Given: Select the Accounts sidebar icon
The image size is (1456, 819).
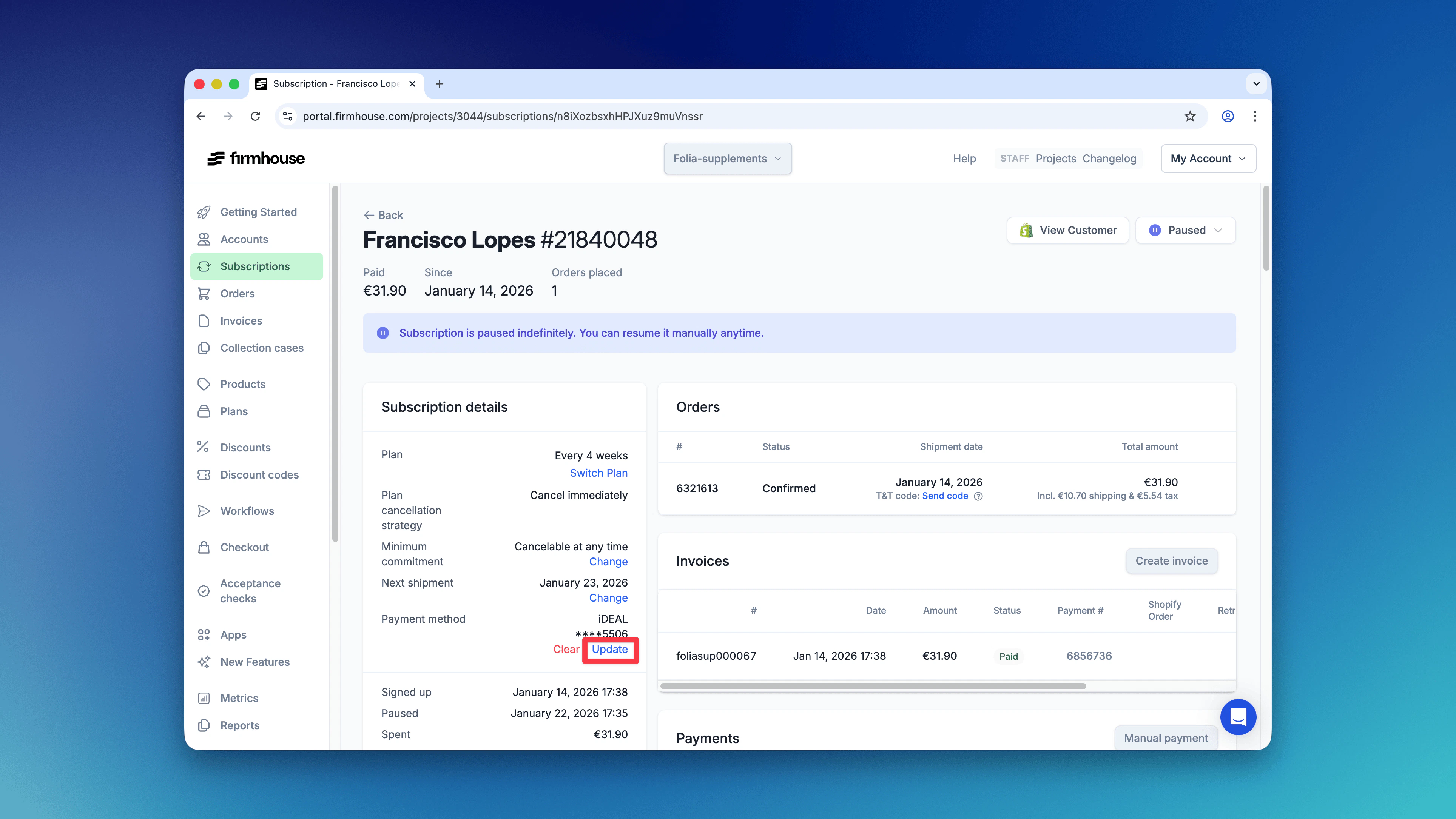Looking at the screenshot, I should (205, 239).
